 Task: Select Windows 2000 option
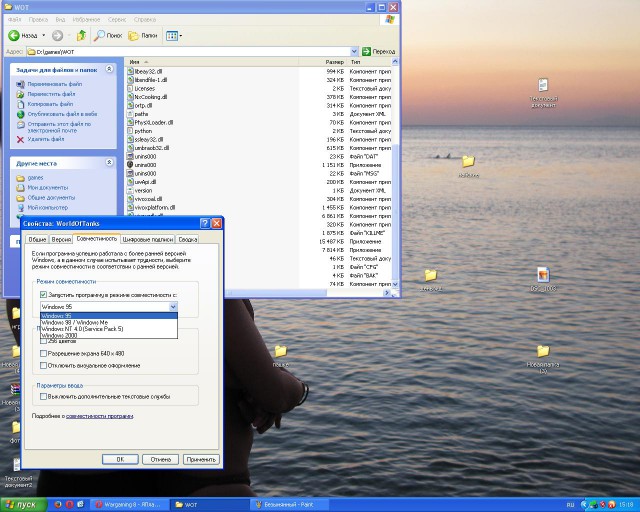pos(109,335)
